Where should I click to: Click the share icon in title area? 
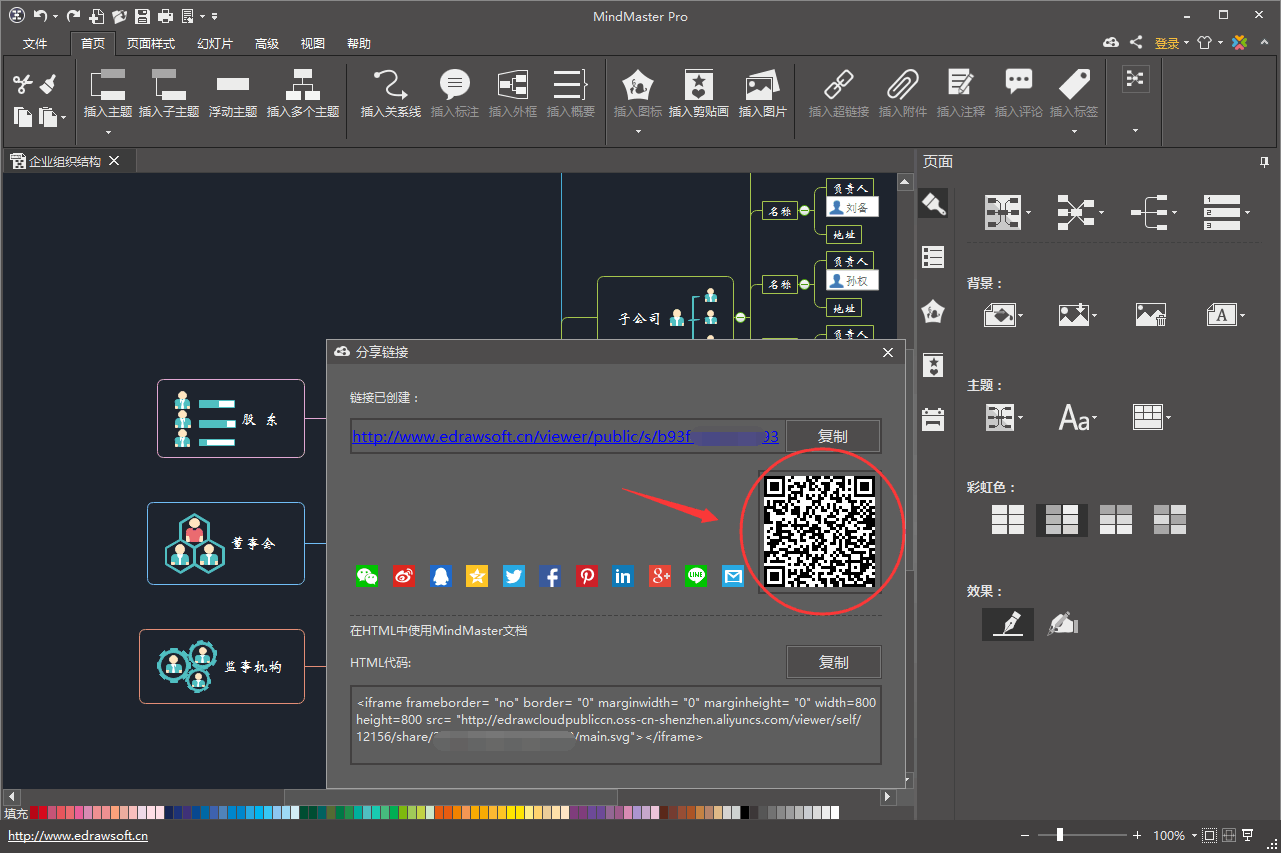1136,42
